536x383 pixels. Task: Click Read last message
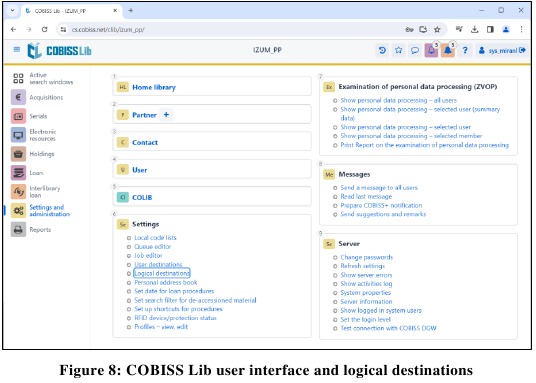pos(366,197)
